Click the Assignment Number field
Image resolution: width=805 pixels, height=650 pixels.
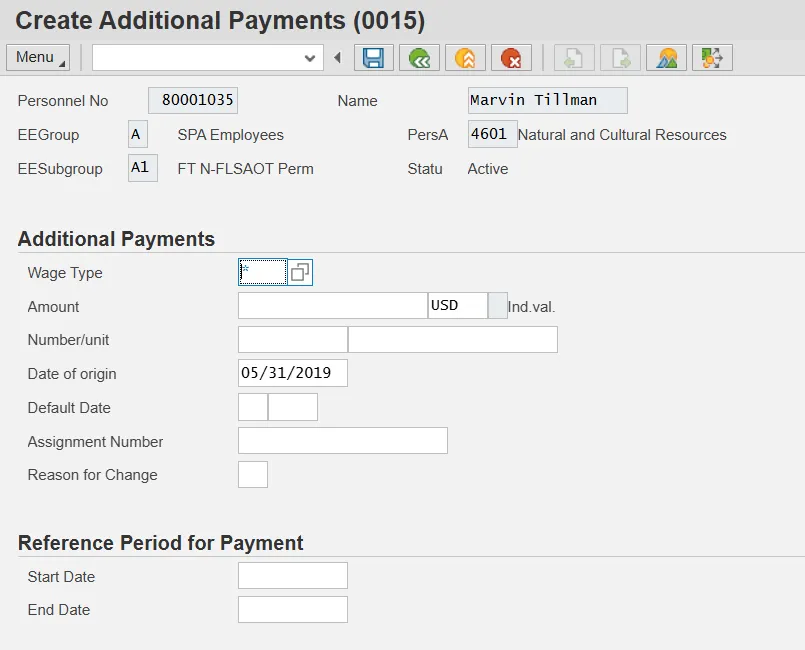click(x=343, y=441)
